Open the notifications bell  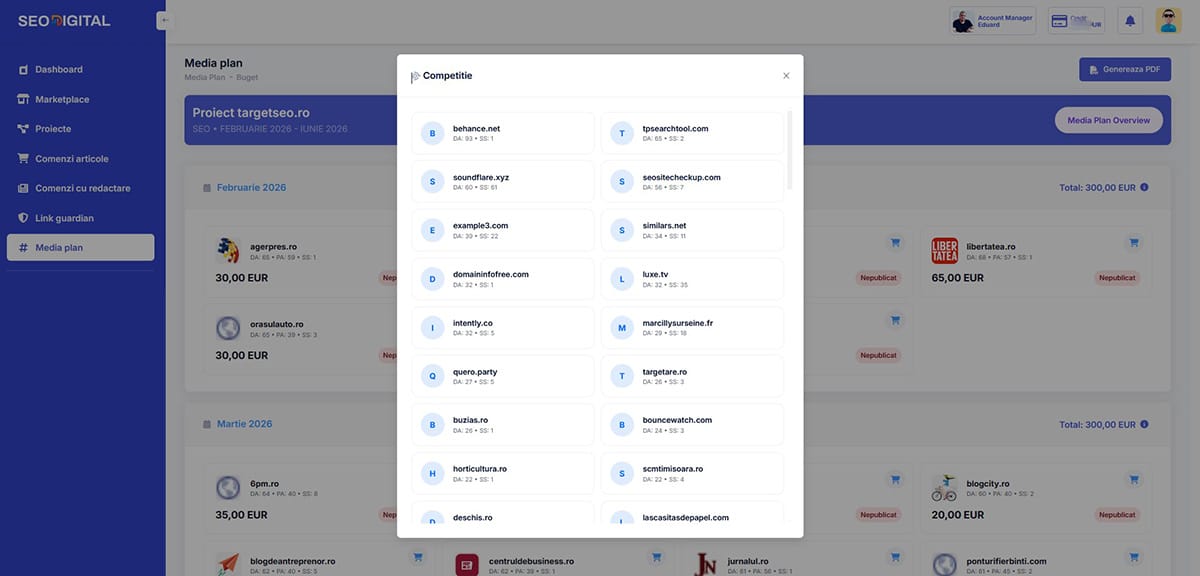click(1131, 21)
